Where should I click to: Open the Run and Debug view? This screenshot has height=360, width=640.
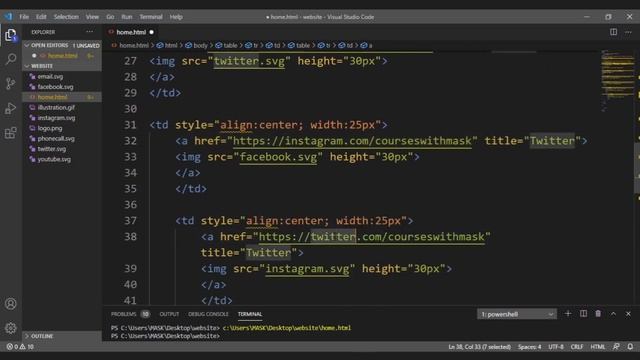tap(11, 108)
